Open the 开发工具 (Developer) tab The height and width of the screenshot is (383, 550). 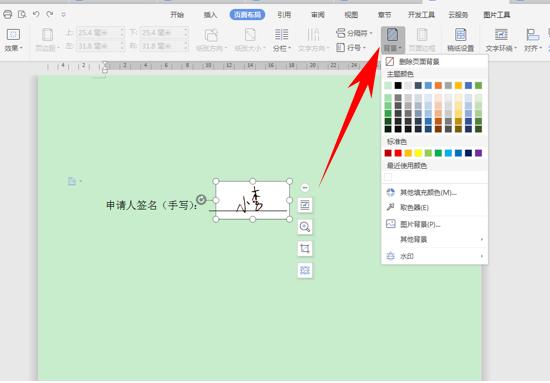coord(421,15)
